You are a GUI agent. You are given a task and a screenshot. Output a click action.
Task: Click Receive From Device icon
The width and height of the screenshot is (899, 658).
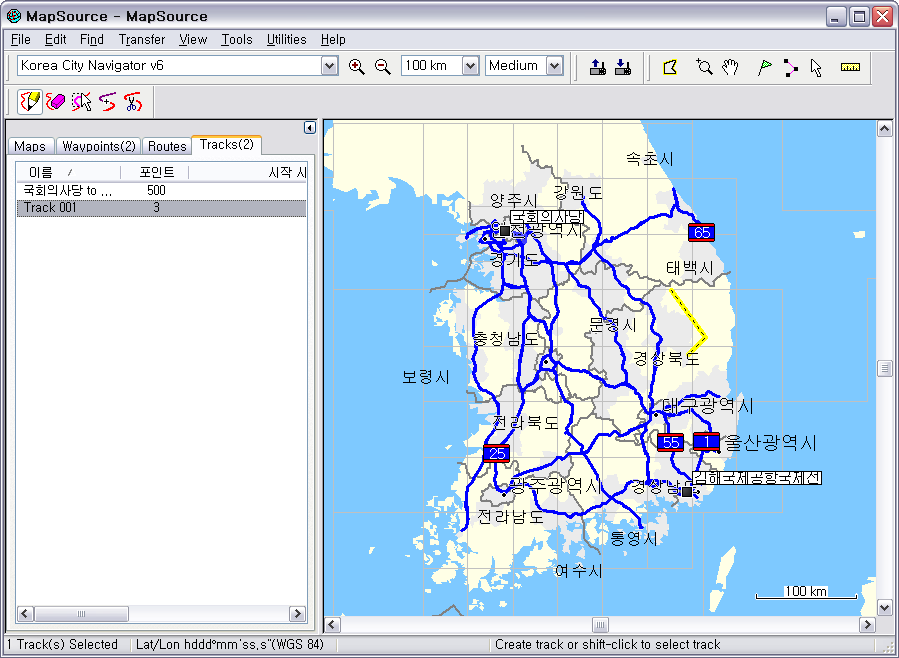pos(623,67)
